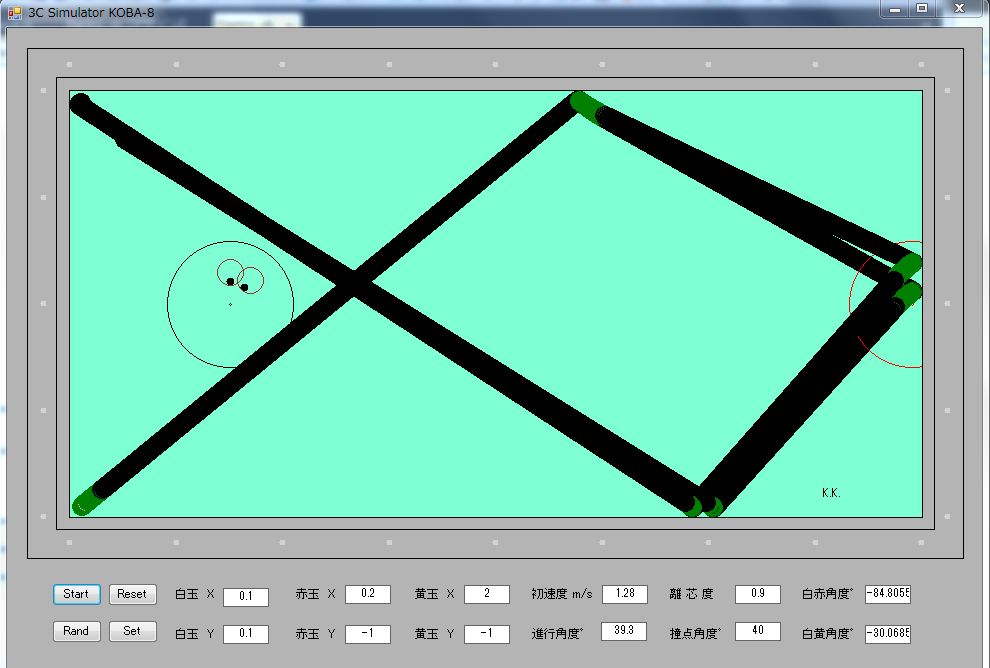This screenshot has height=668, width=990.
Task: Click the 撞点角度 label
Action: point(695,633)
